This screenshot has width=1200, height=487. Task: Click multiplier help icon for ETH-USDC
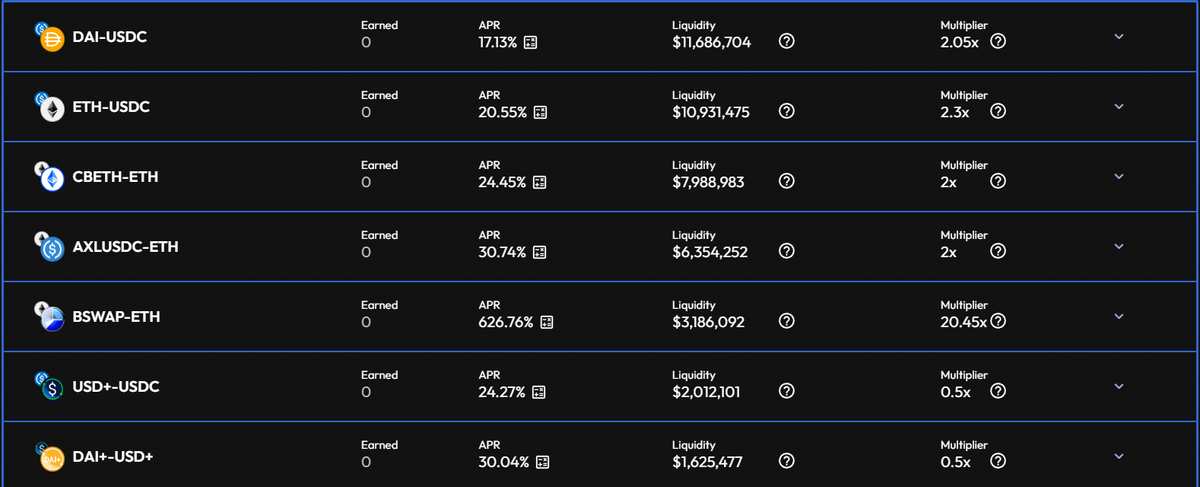click(x=997, y=112)
